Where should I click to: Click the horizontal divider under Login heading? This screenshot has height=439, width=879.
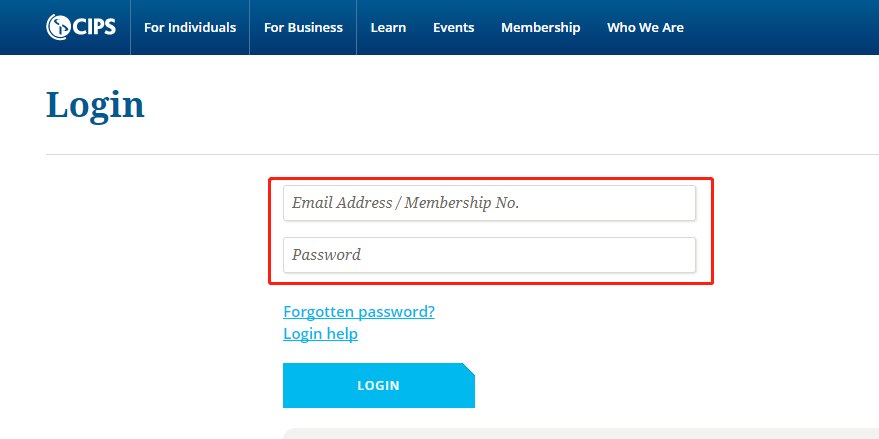[x=460, y=155]
